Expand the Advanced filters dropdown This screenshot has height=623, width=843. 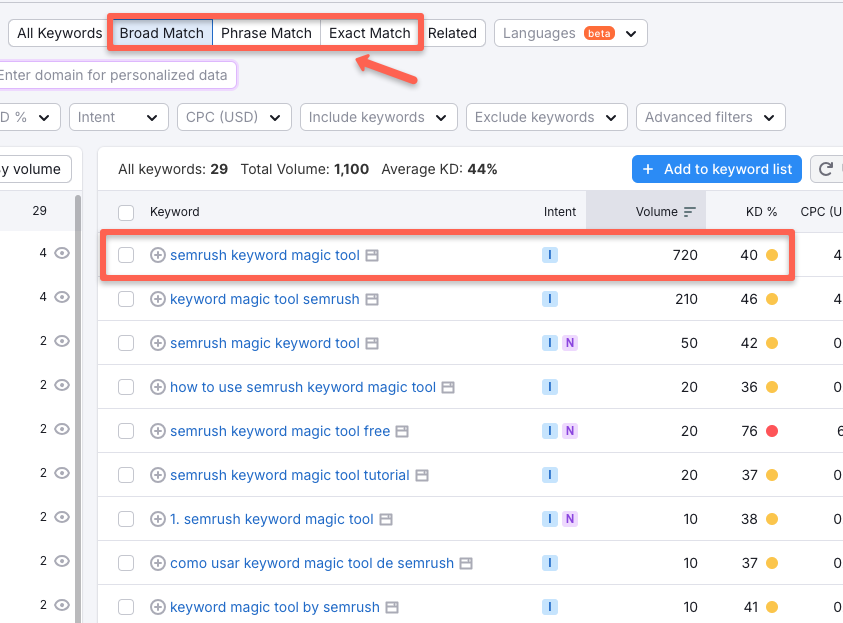pos(710,117)
